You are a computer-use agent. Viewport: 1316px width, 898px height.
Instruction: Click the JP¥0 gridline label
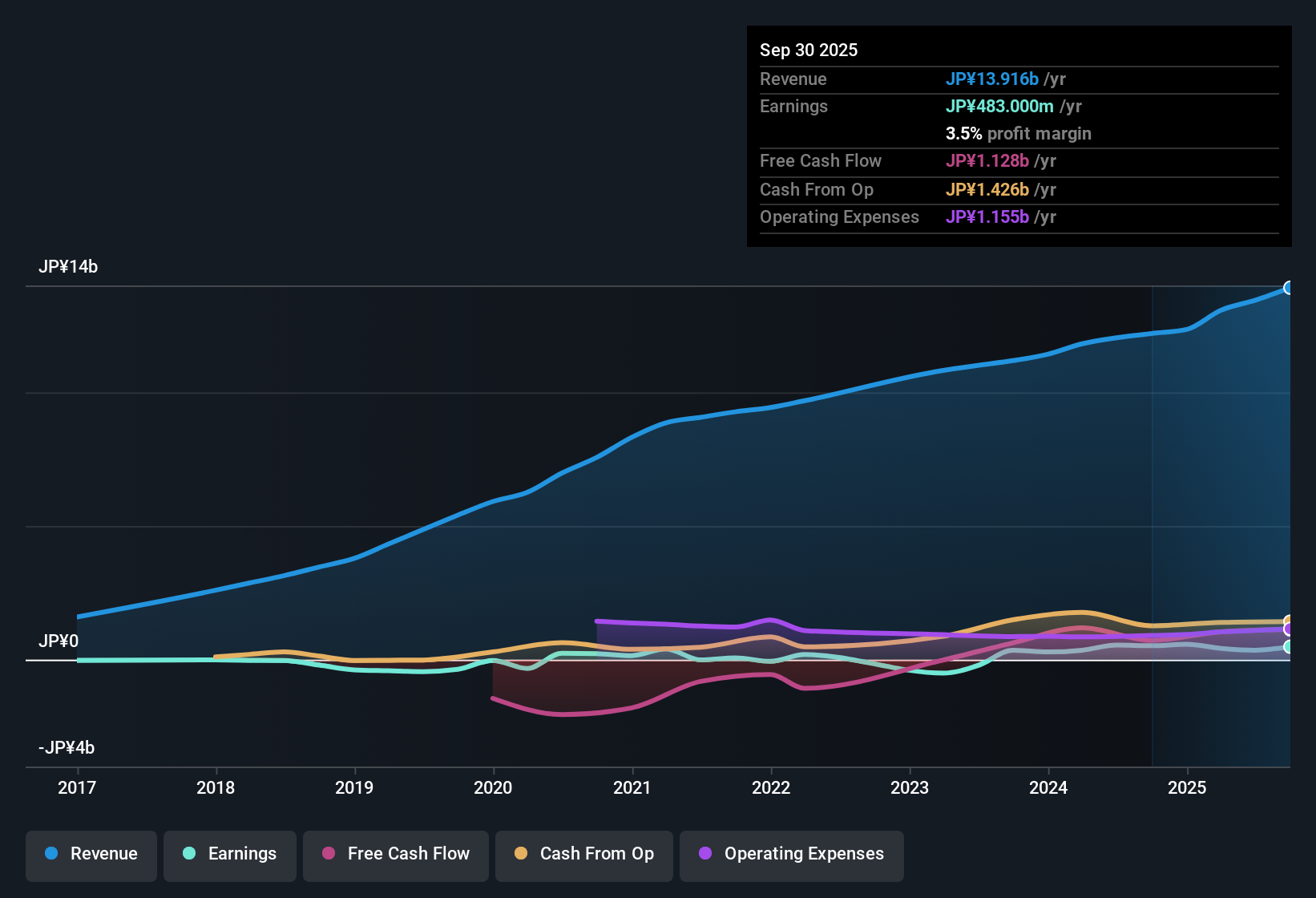(x=59, y=641)
